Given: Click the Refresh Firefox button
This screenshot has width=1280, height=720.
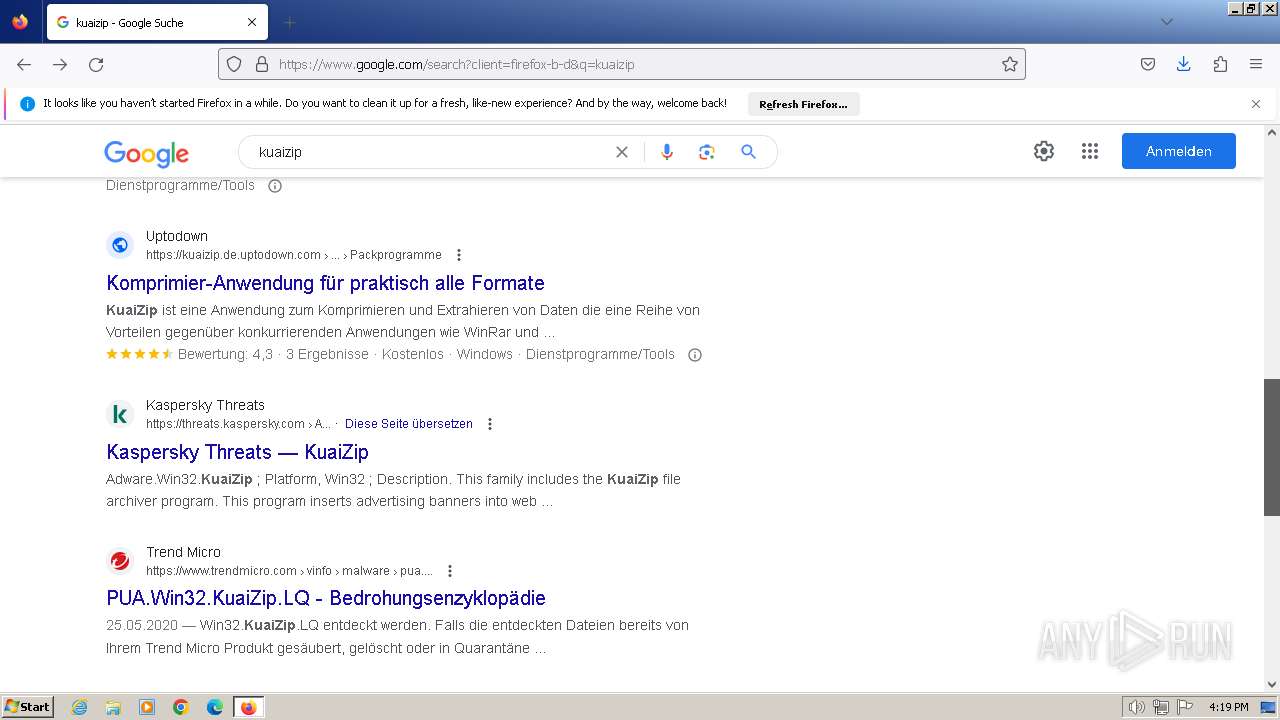Looking at the screenshot, I should 803,104.
